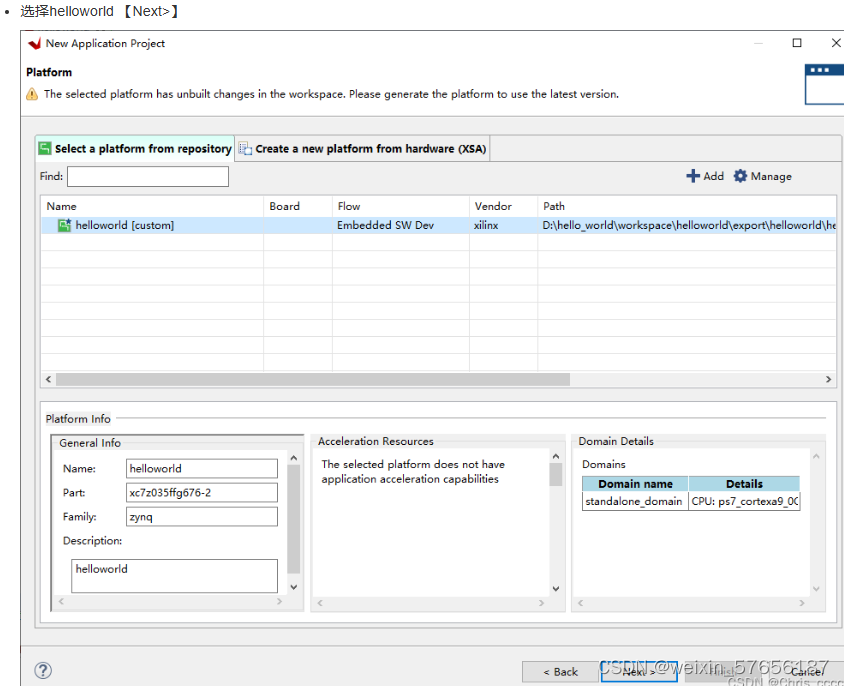Focus the Find search field
Viewport: 844px width, 686px height.
pyautogui.click(x=147, y=177)
